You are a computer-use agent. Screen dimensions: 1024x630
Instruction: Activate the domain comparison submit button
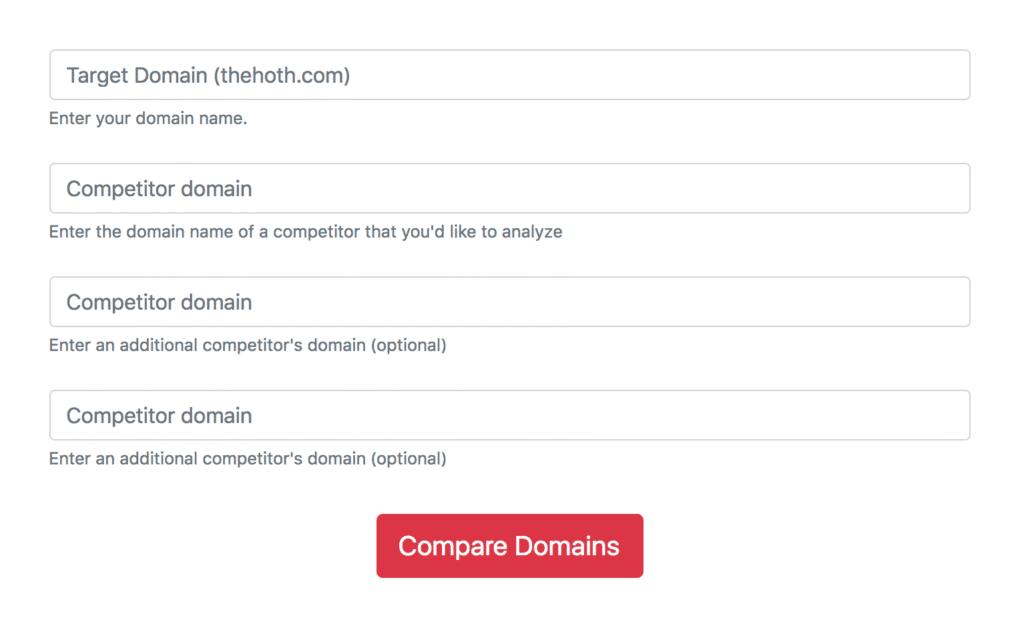[x=510, y=545]
